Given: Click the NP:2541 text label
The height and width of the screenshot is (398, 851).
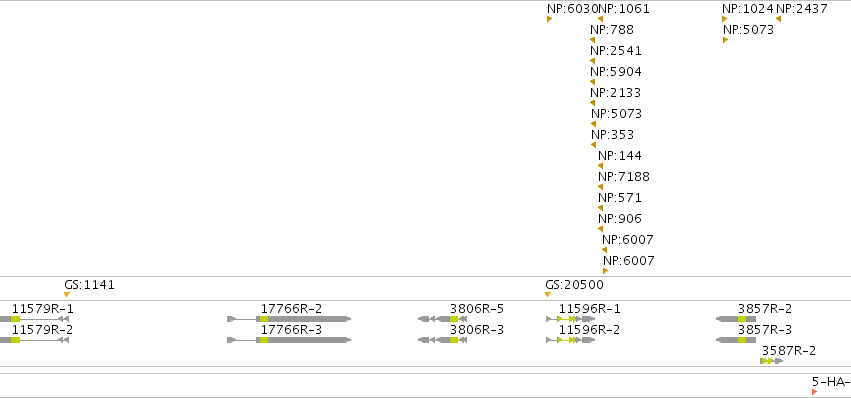Looking at the screenshot, I should [x=615, y=50].
